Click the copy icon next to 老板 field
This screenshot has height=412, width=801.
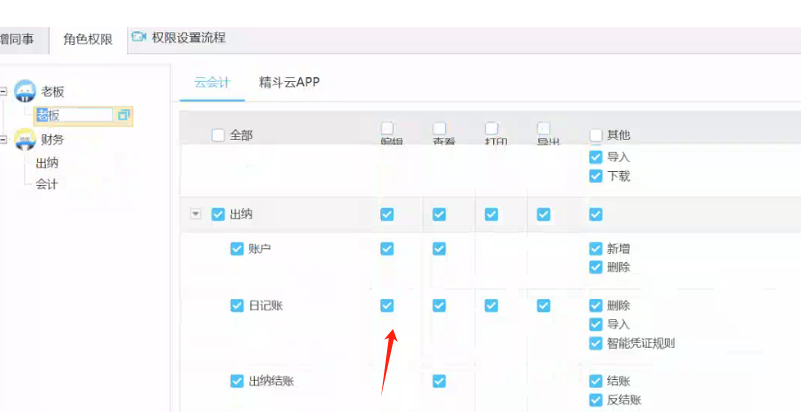124,115
